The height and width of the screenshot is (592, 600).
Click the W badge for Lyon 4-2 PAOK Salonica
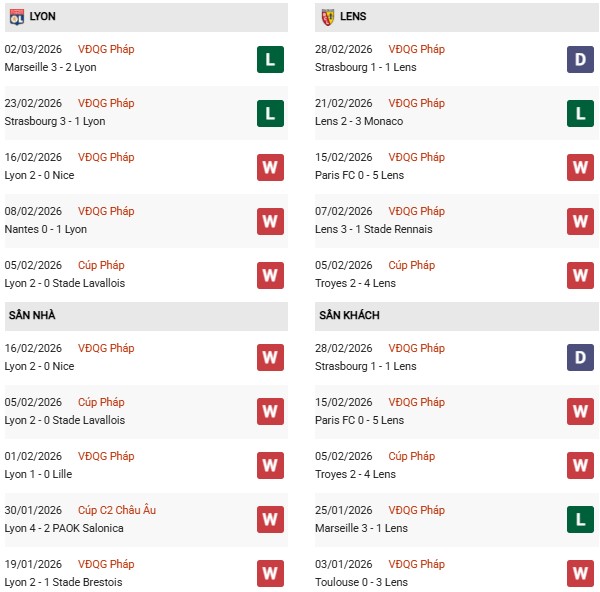[x=269, y=519]
